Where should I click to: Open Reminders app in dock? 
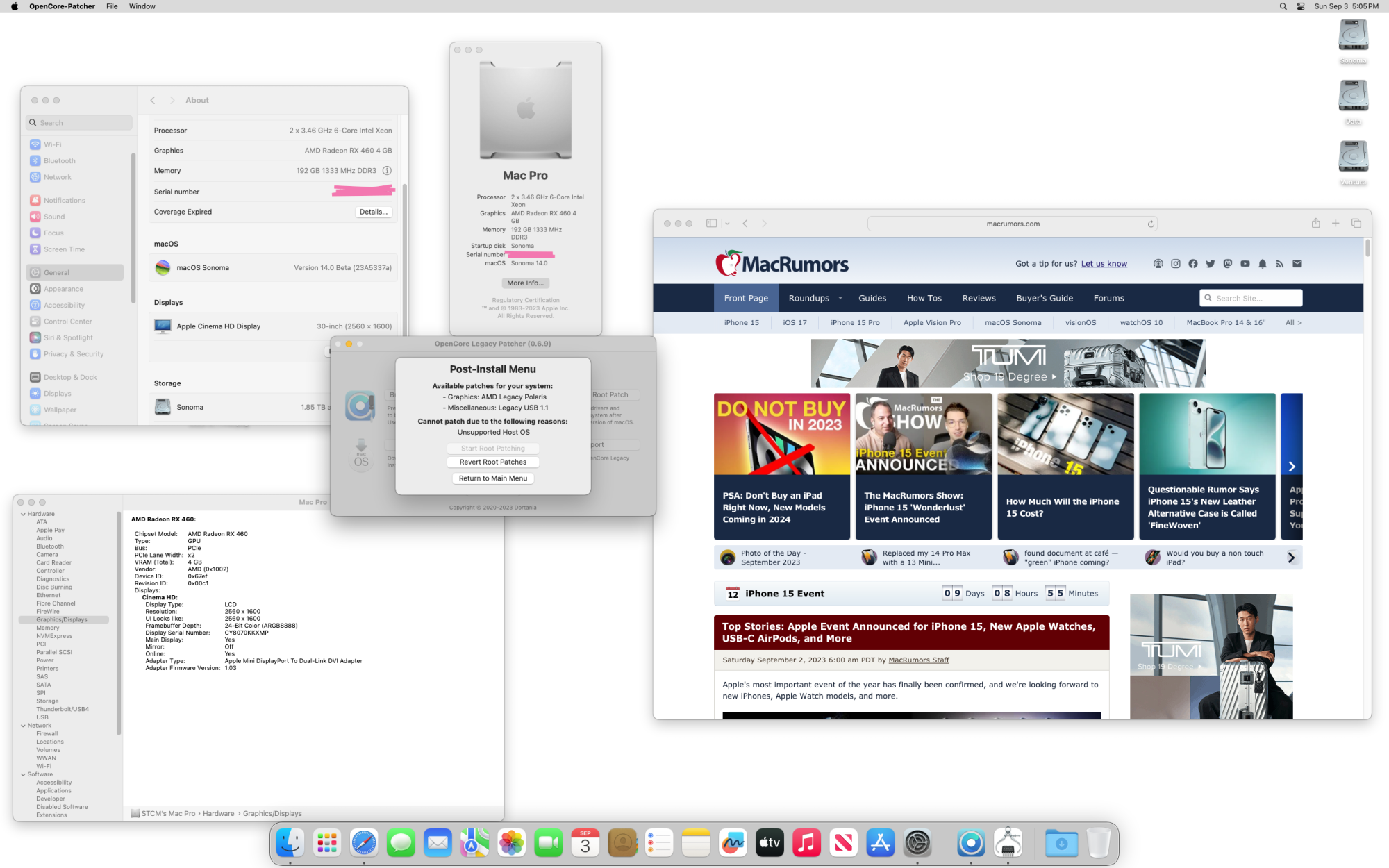tap(659, 843)
